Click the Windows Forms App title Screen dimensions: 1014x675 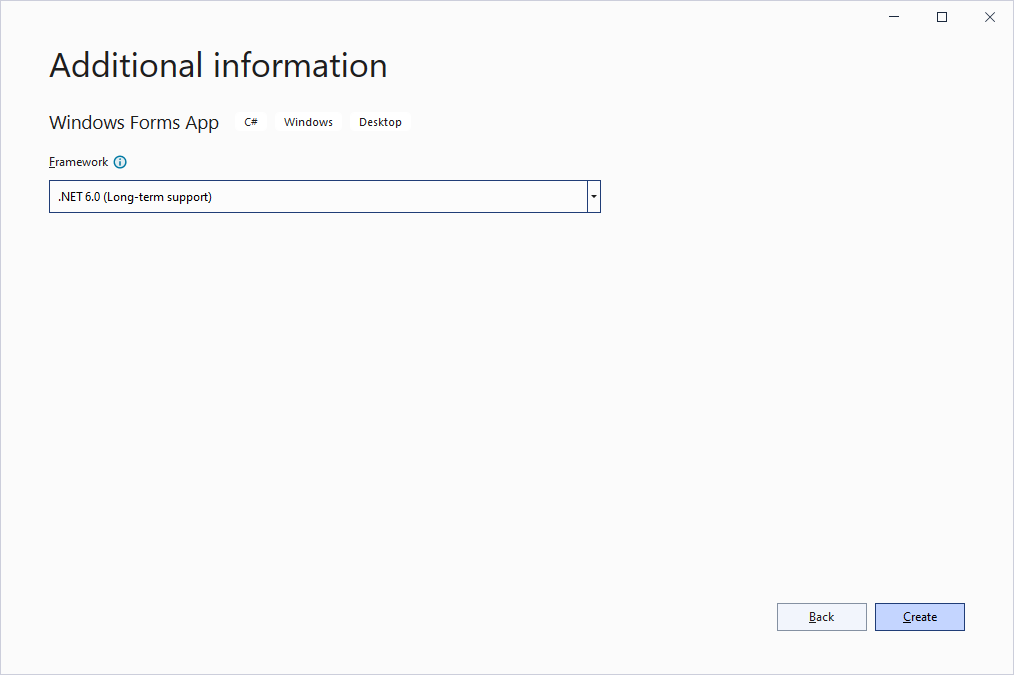pyautogui.click(x=134, y=123)
